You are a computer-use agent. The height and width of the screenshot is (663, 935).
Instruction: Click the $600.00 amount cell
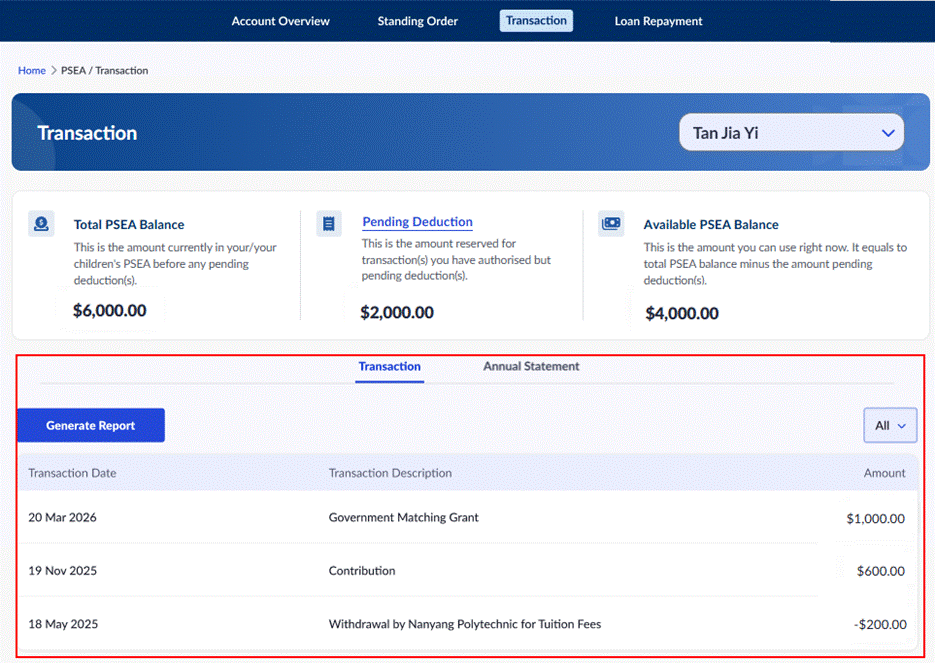881,571
